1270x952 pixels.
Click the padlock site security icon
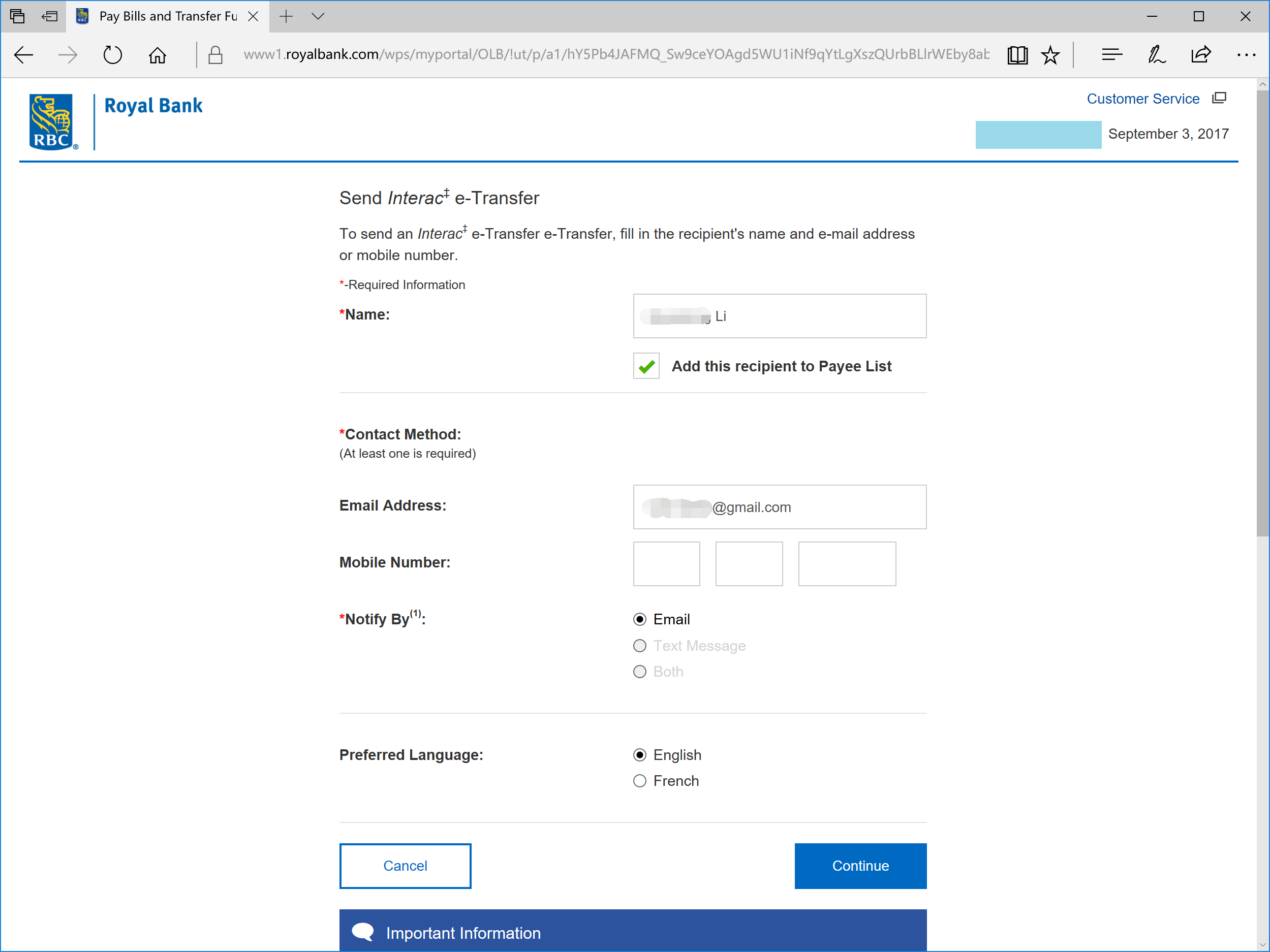(x=215, y=55)
